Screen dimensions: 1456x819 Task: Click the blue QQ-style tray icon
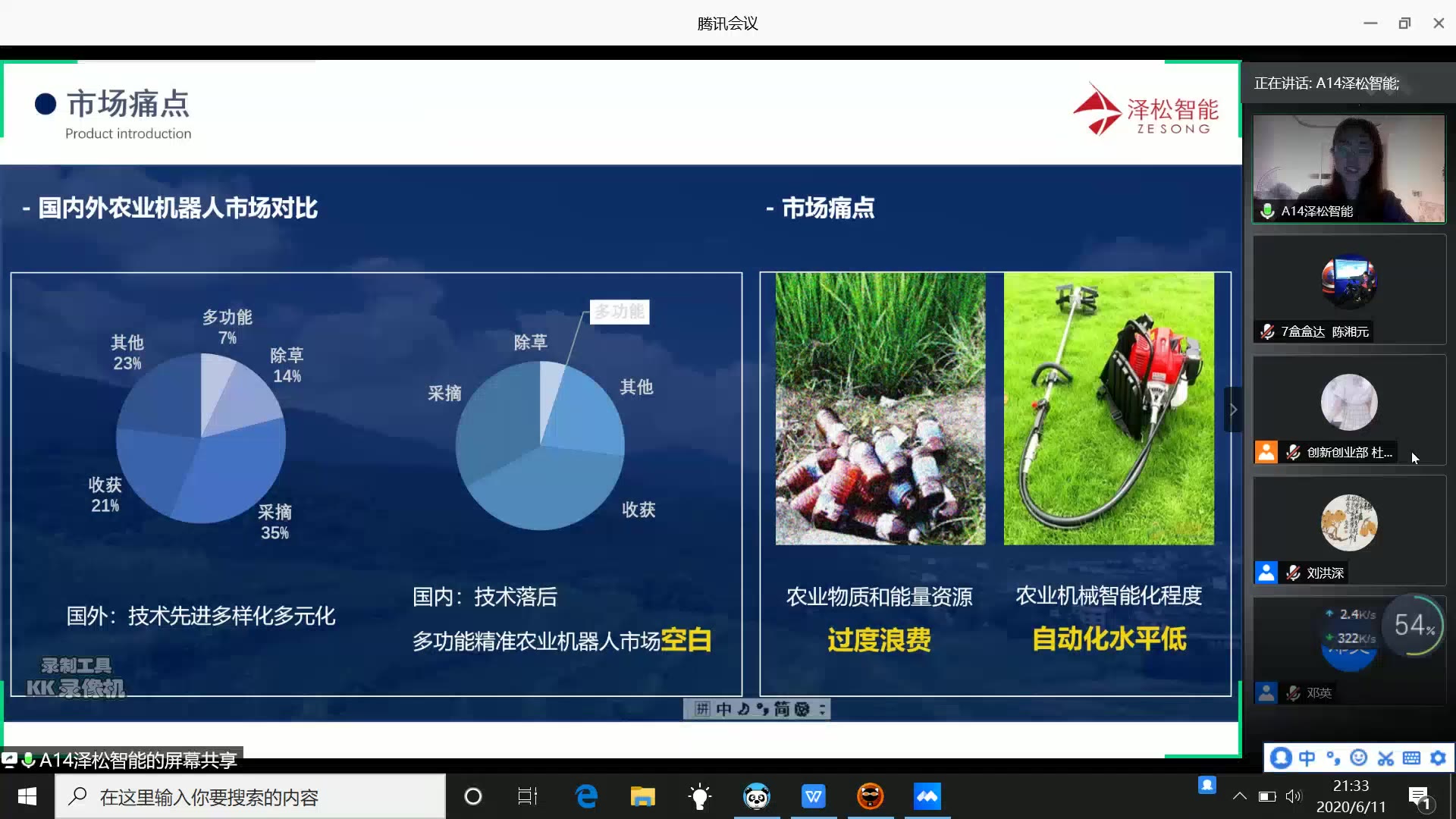click(x=1207, y=785)
